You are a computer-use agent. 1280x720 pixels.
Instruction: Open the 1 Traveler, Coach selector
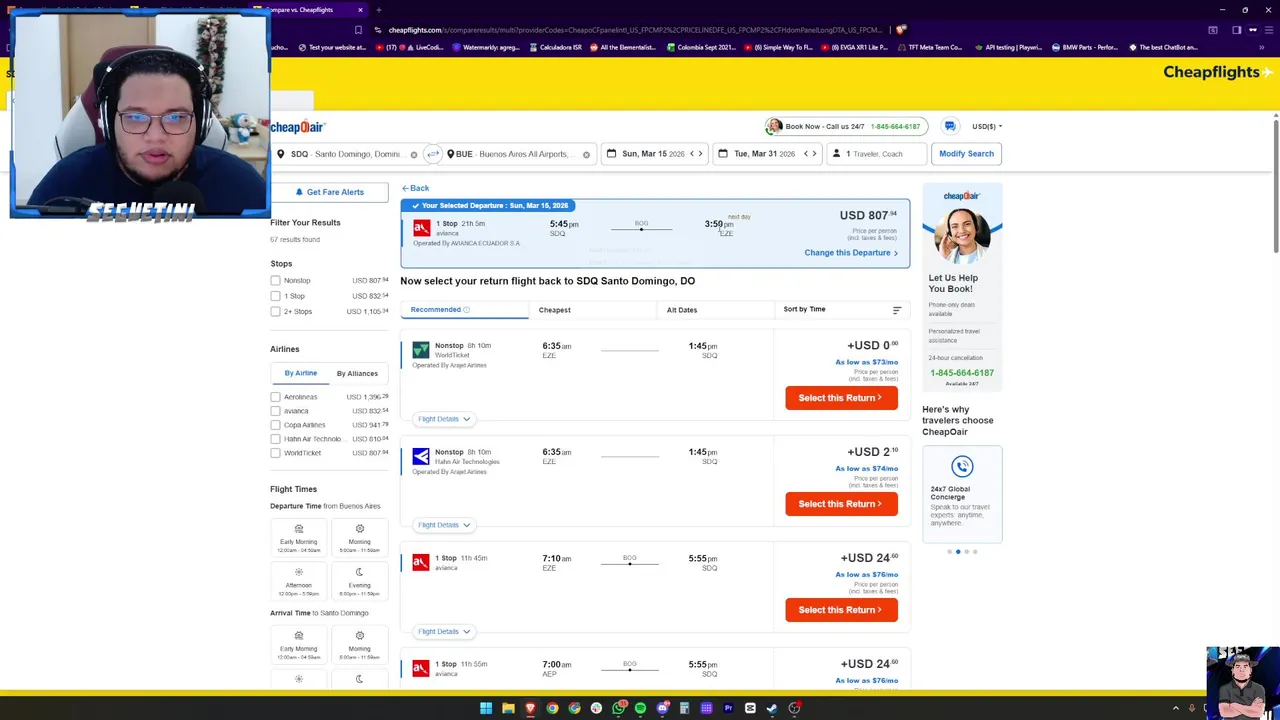tap(876, 154)
